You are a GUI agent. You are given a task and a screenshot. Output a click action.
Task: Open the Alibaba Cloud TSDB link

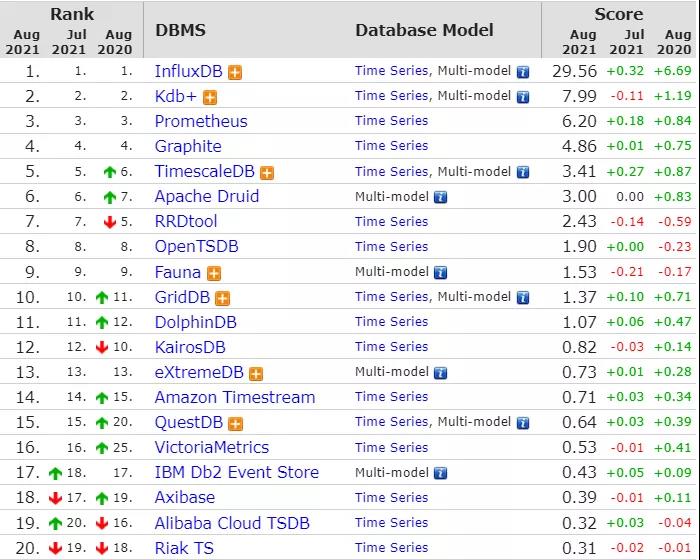click(x=232, y=522)
